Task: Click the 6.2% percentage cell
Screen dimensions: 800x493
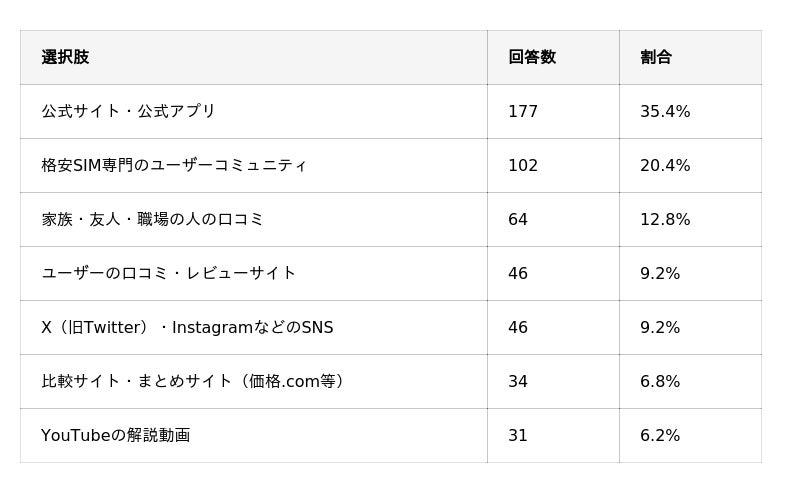Action: (x=660, y=436)
